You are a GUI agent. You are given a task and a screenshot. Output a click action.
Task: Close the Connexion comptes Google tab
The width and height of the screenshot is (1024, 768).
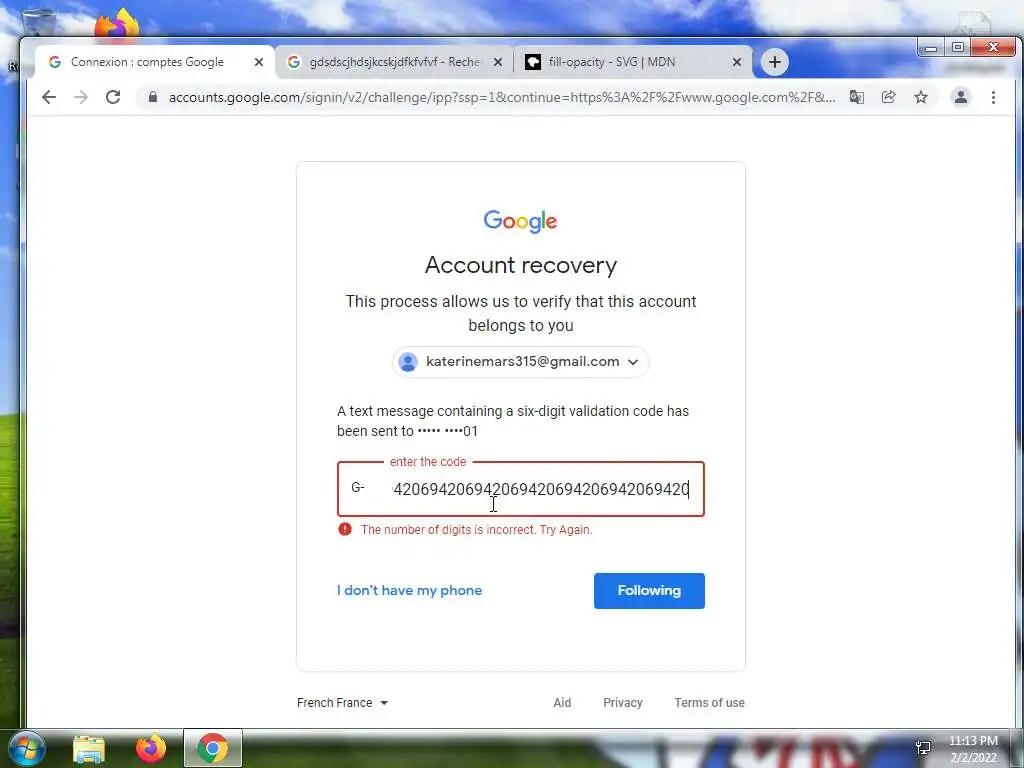coord(259,62)
